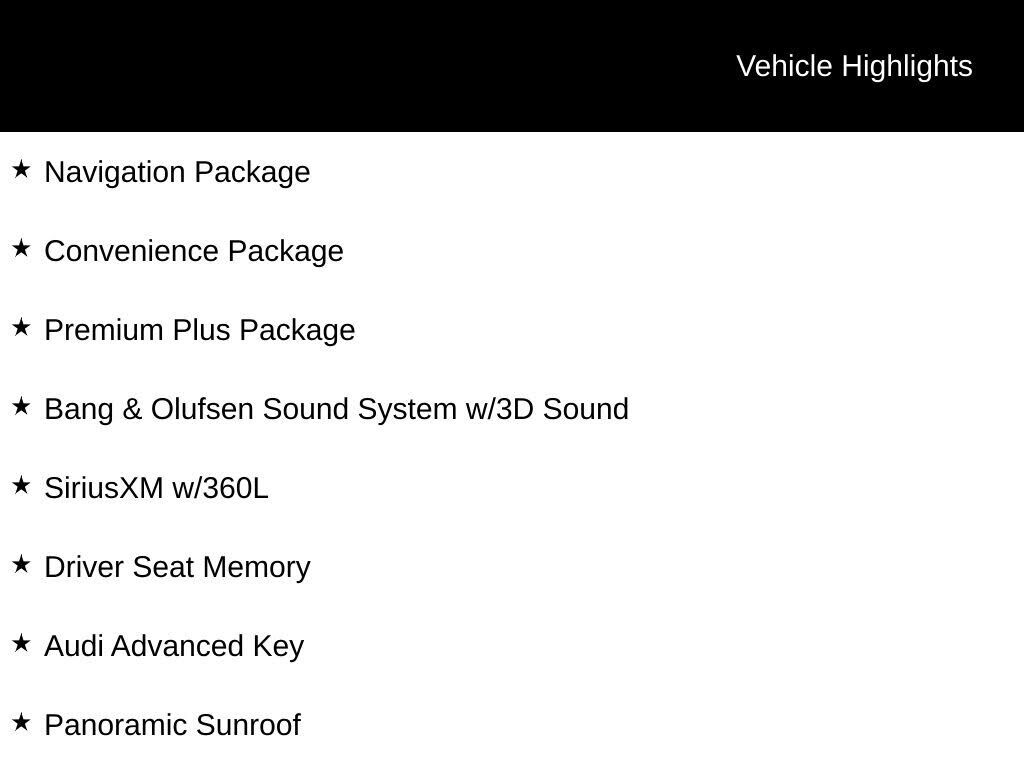Click the star beside Driver Seat Memory
The width and height of the screenshot is (1024, 768).
[x=21, y=565]
